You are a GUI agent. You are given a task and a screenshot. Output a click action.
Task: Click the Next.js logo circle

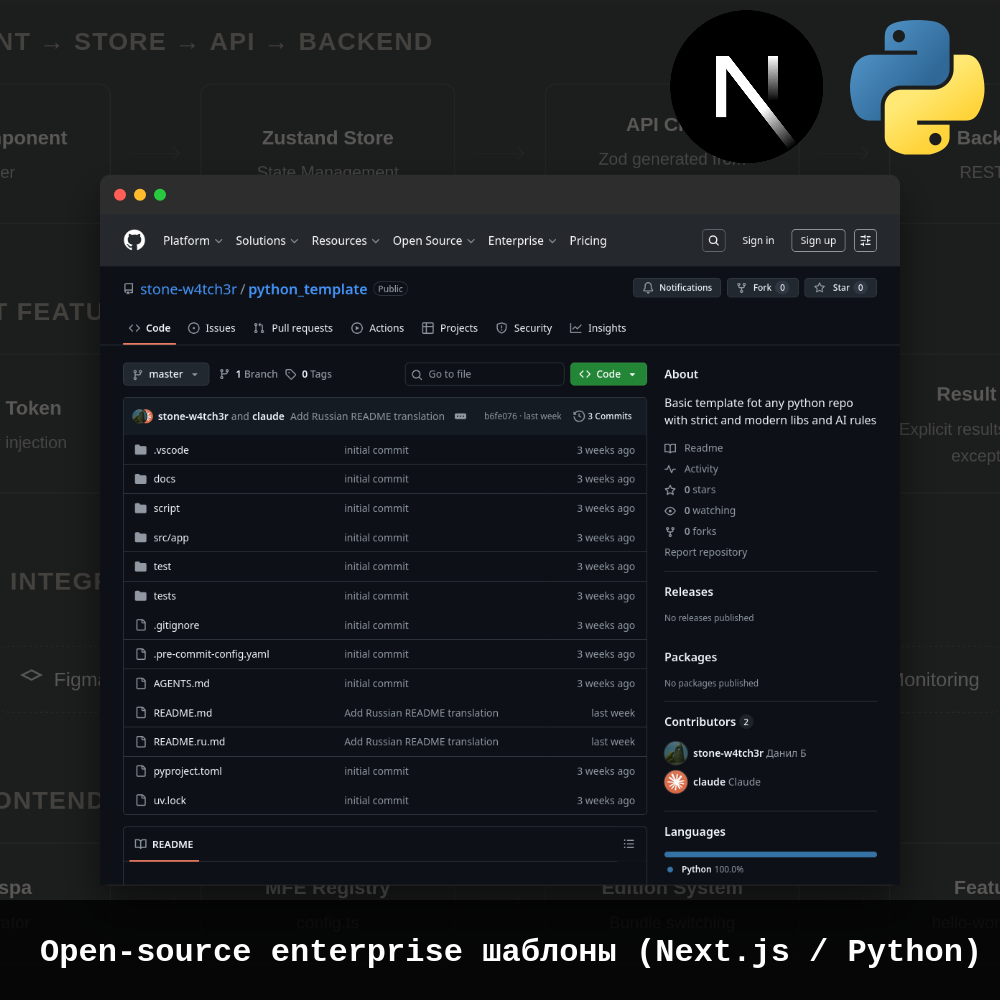tap(746, 87)
